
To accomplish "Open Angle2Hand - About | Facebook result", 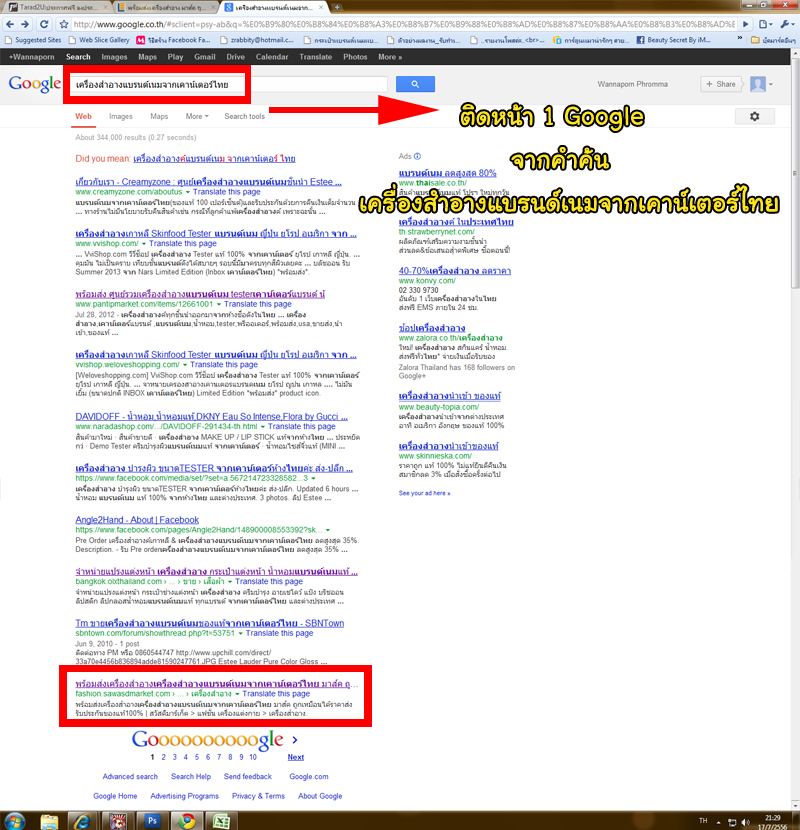I will pos(137,520).
